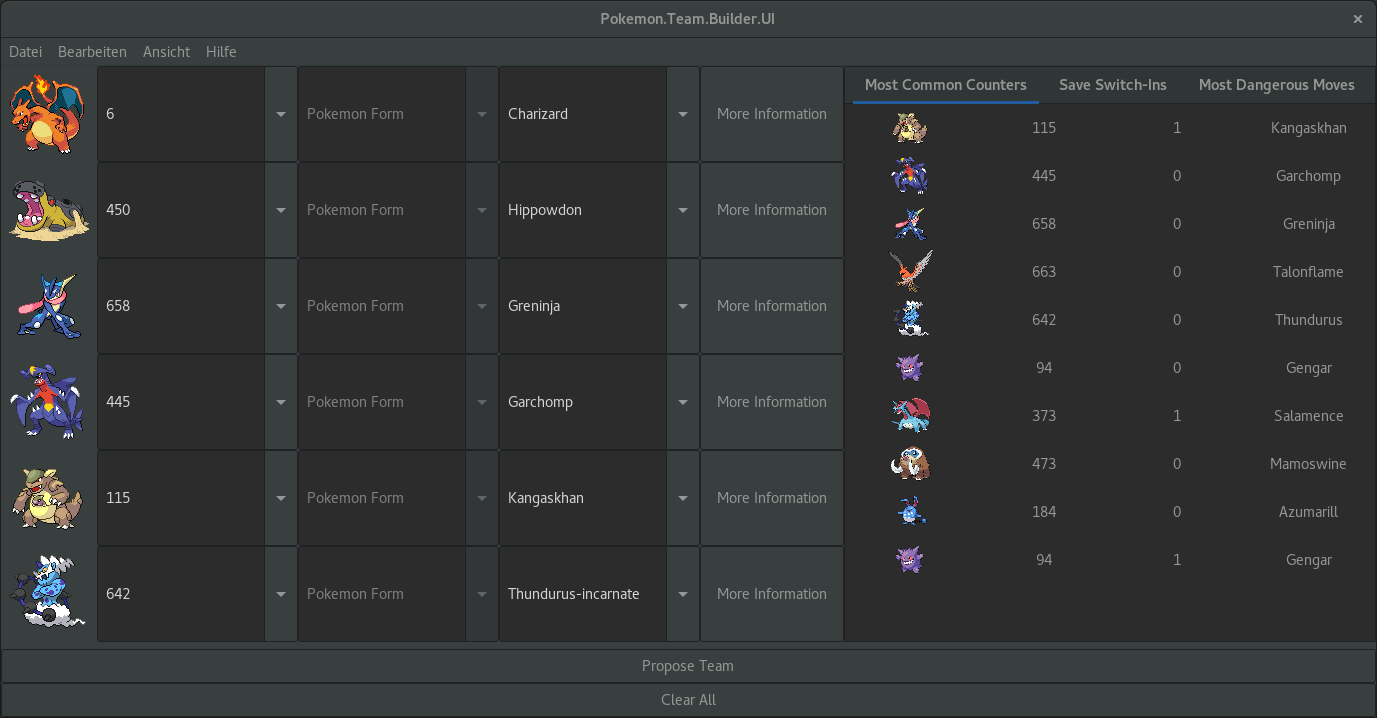This screenshot has height=718, width=1377.
Task: Click the Pokemon Form field in Hippowdon row
Action: coord(382,210)
